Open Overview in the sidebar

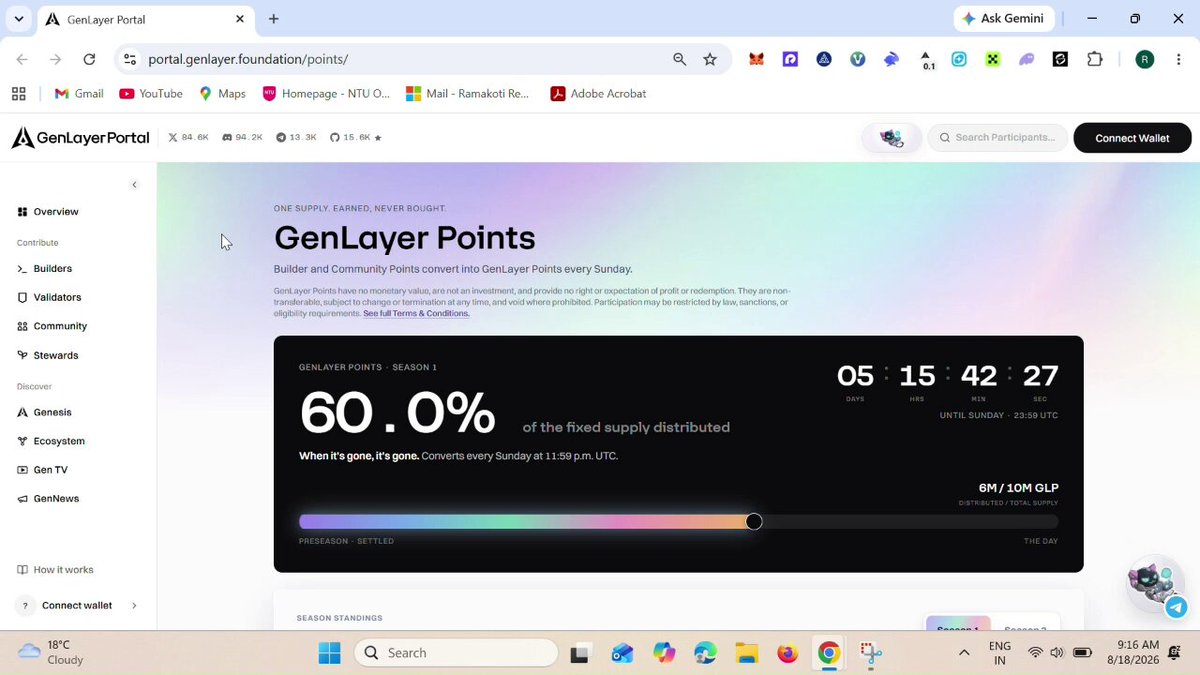(x=48, y=212)
